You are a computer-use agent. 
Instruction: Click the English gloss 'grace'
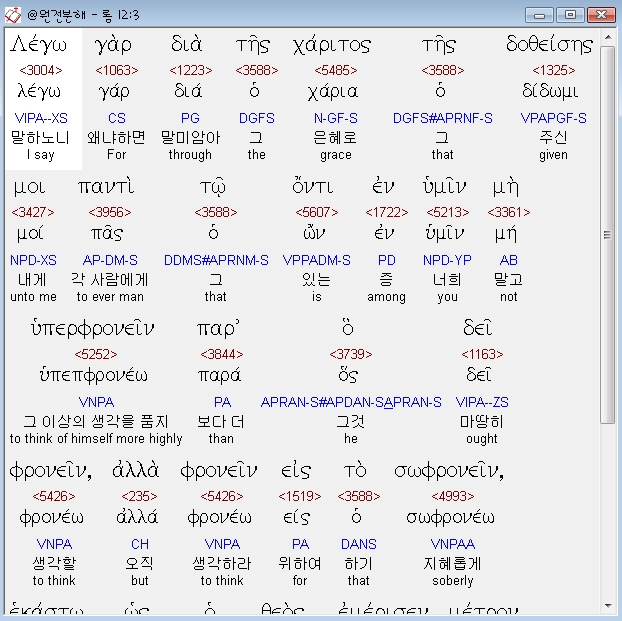pyautogui.click(x=336, y=155)
